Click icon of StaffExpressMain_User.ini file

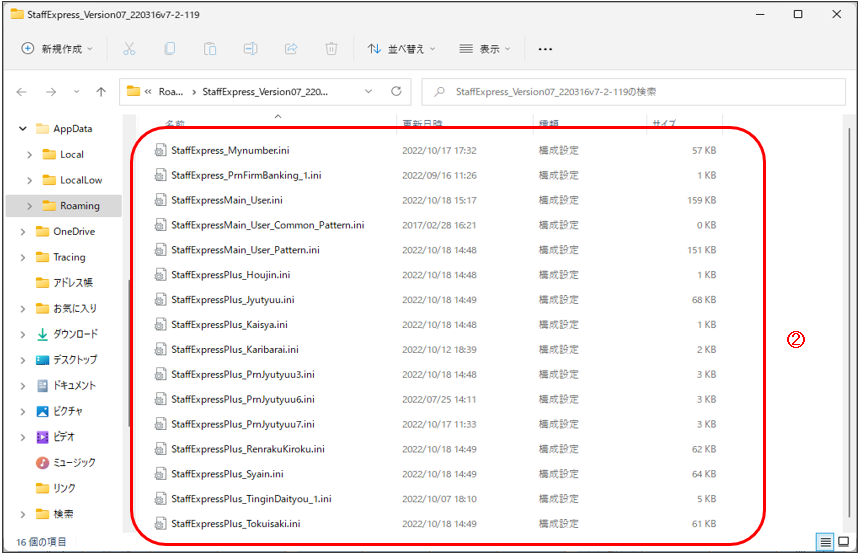click(160, 200)
